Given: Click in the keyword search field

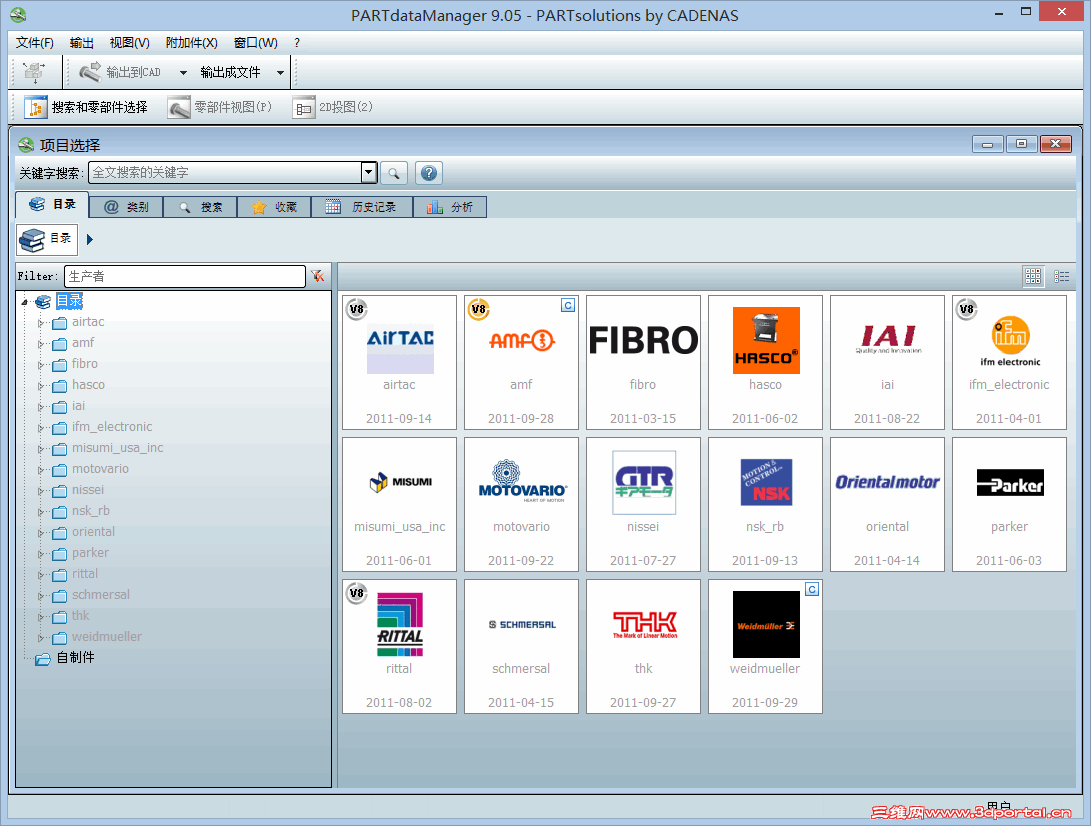Looking at the screenshot, I should (x=225, y=173).
